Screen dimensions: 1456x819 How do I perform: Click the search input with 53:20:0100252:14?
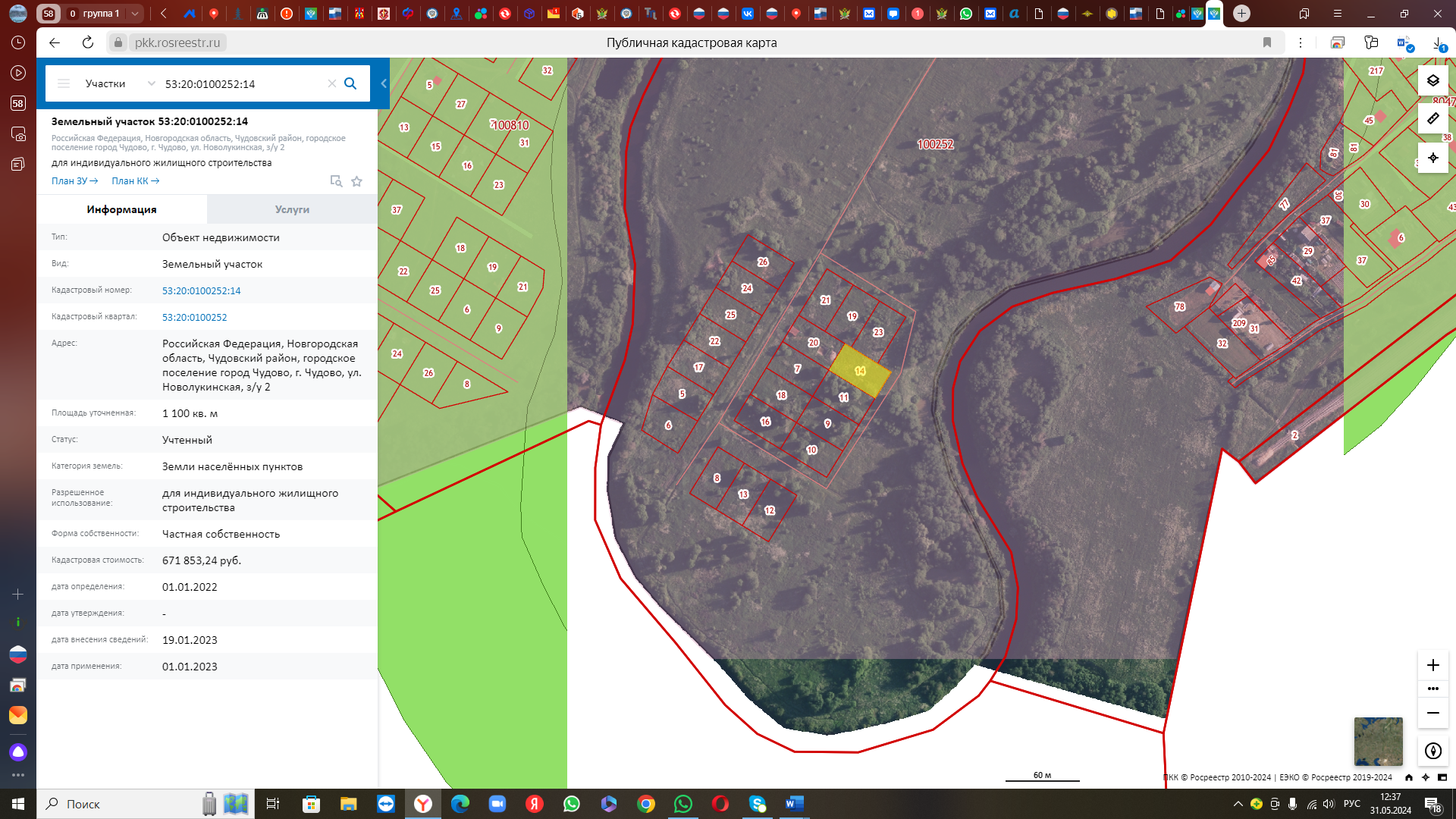coord(243,83)
